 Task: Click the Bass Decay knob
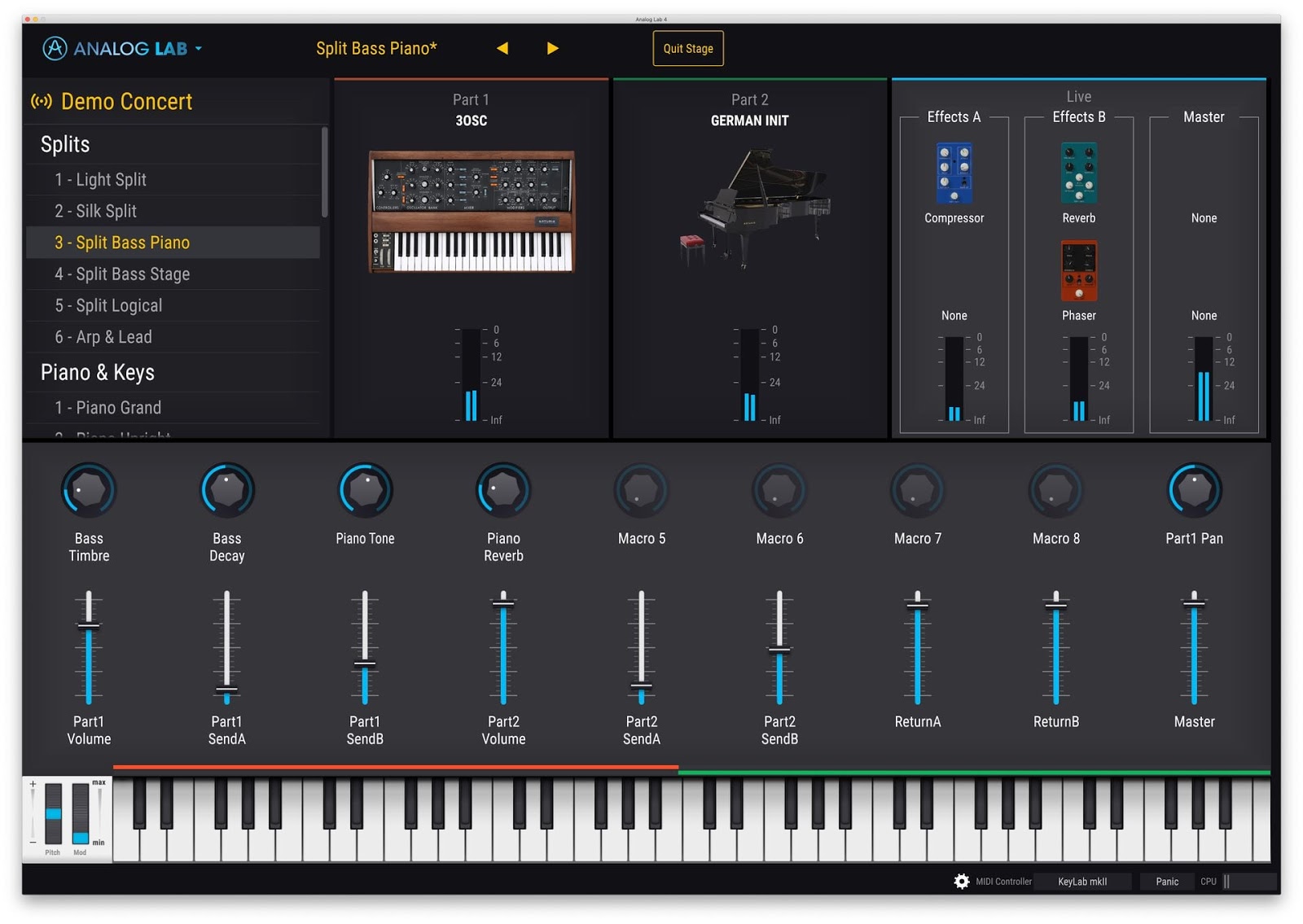227,490
